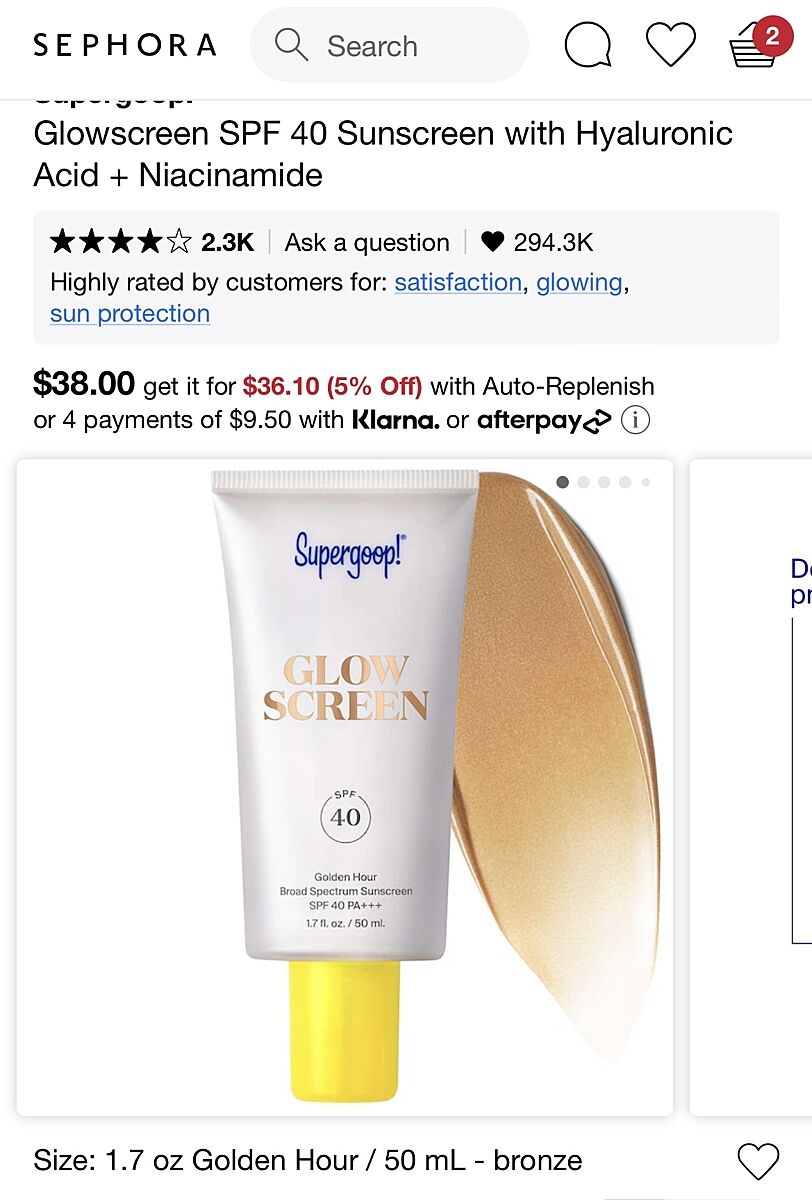Image resolution: width=812 pixels, height=1200 pixels.
Task: Select the second image carousel dot
Action: 583,482
